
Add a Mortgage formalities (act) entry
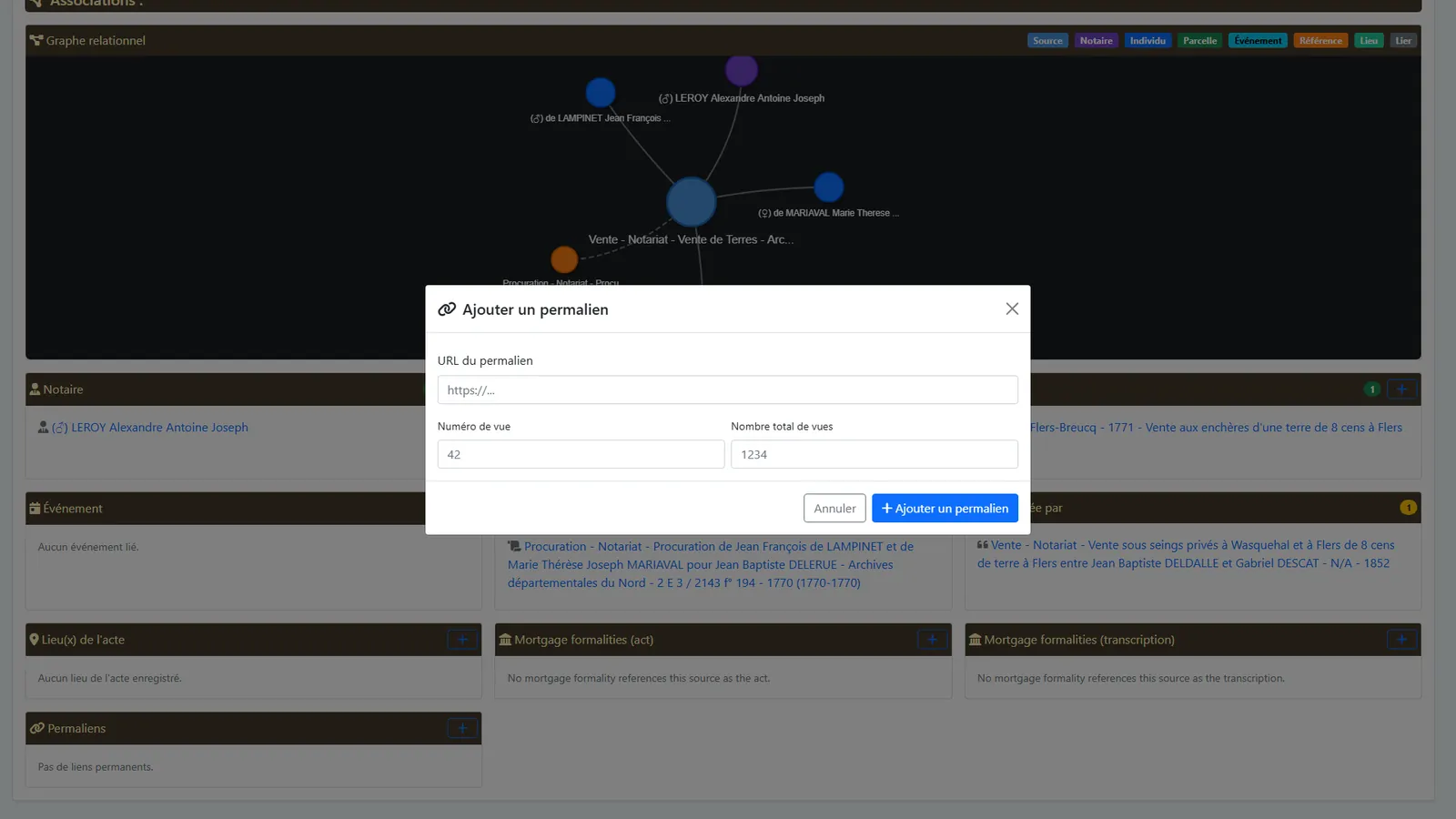click(x=932, y=640)
